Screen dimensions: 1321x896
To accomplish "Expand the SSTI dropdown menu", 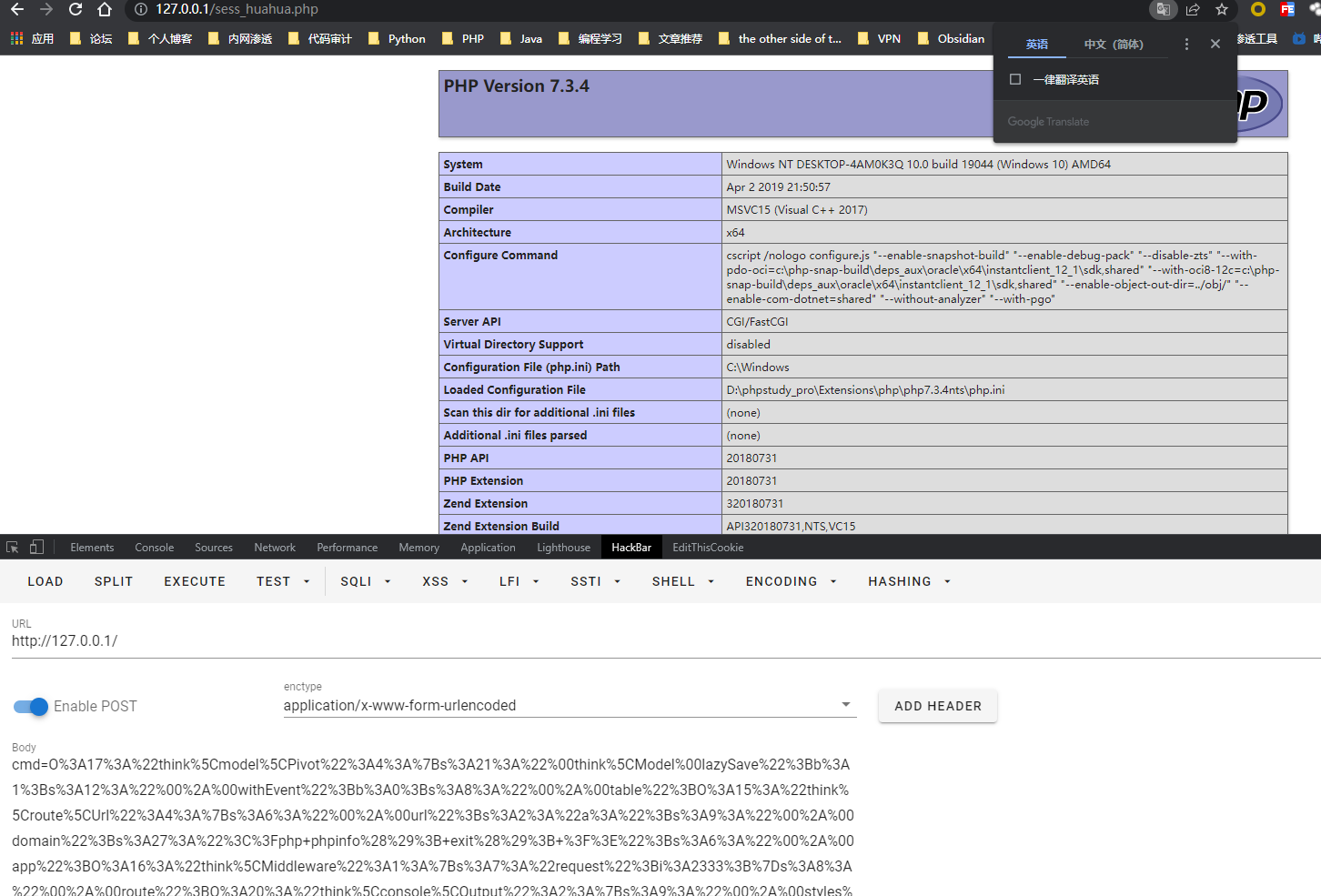I will pyautogui.click(x=596, y=581).
